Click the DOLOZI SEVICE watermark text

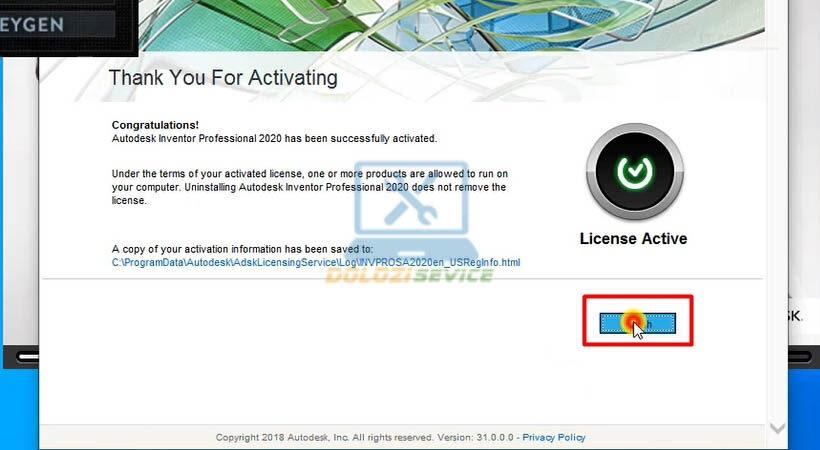(408, 274)
